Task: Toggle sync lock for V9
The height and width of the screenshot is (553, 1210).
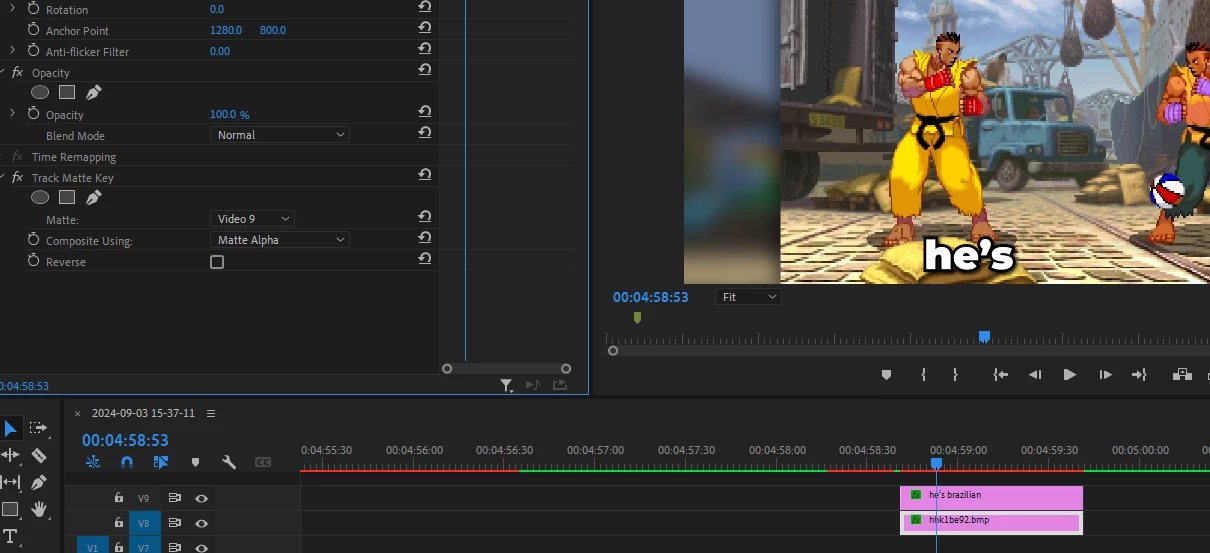Action: (175, 497)
